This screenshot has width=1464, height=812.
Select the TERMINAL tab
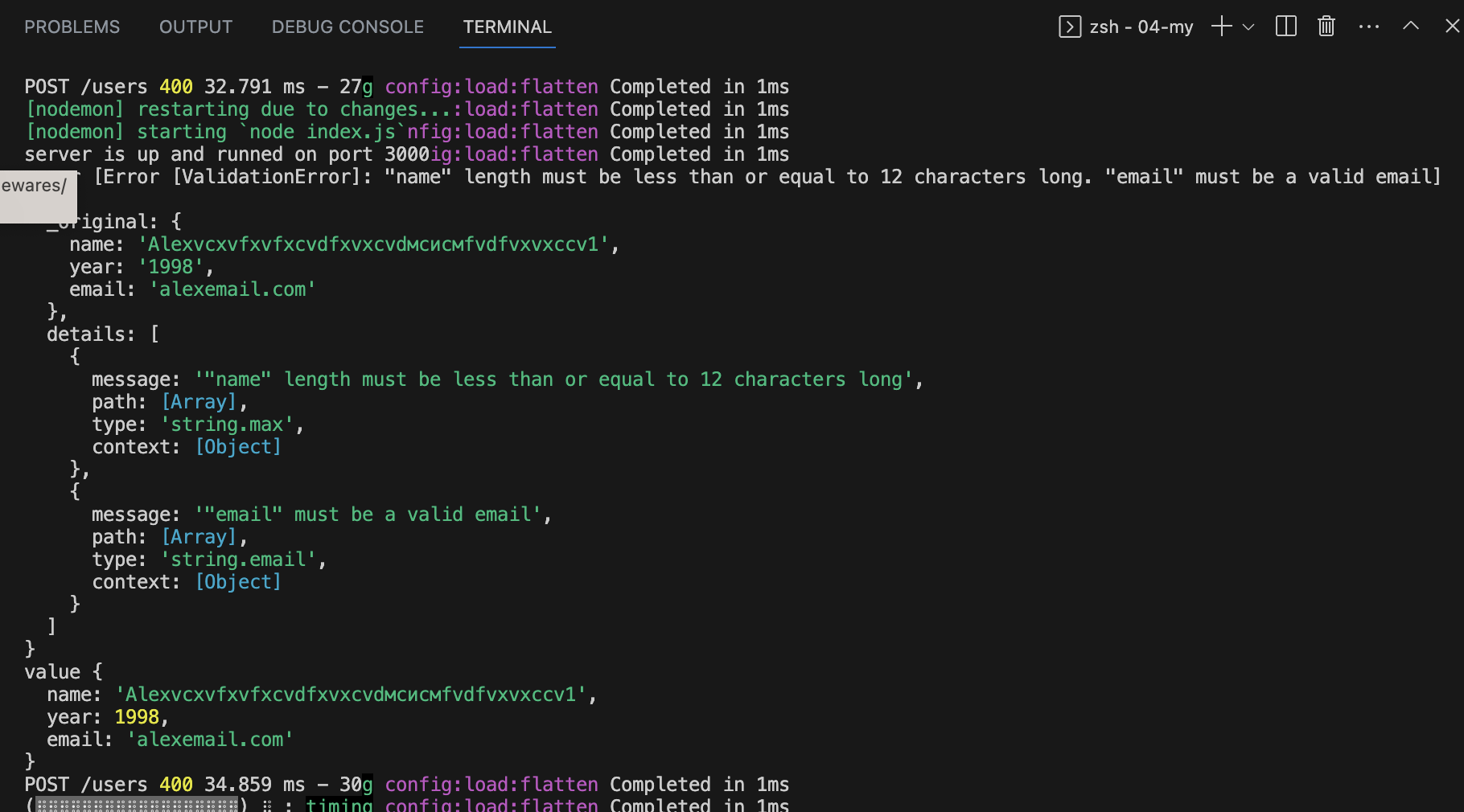(507, 27)
